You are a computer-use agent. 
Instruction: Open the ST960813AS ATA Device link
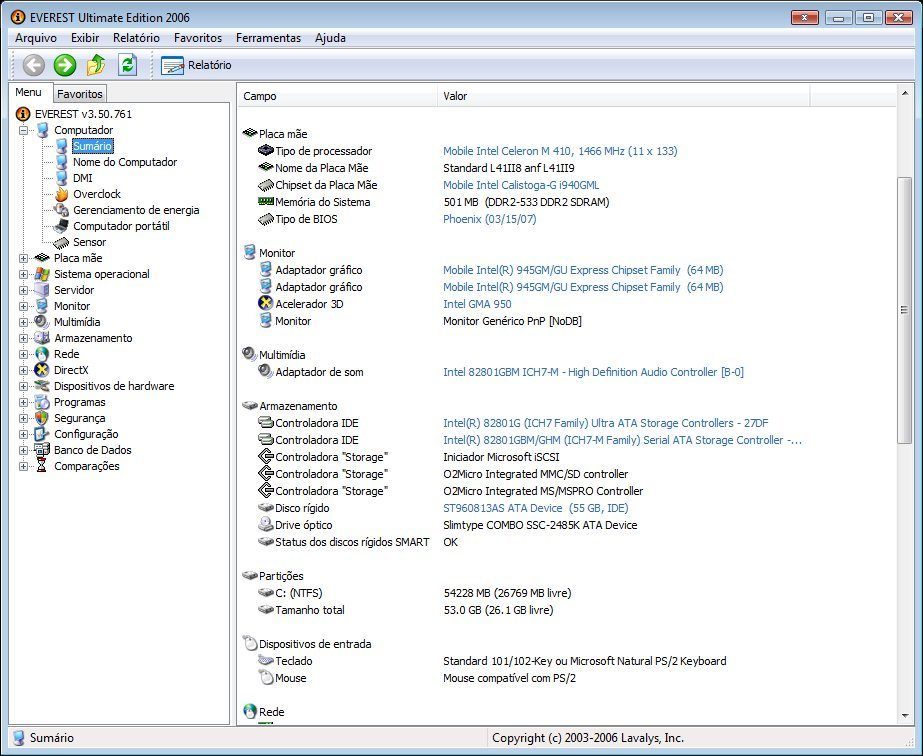tap(535, 508)
